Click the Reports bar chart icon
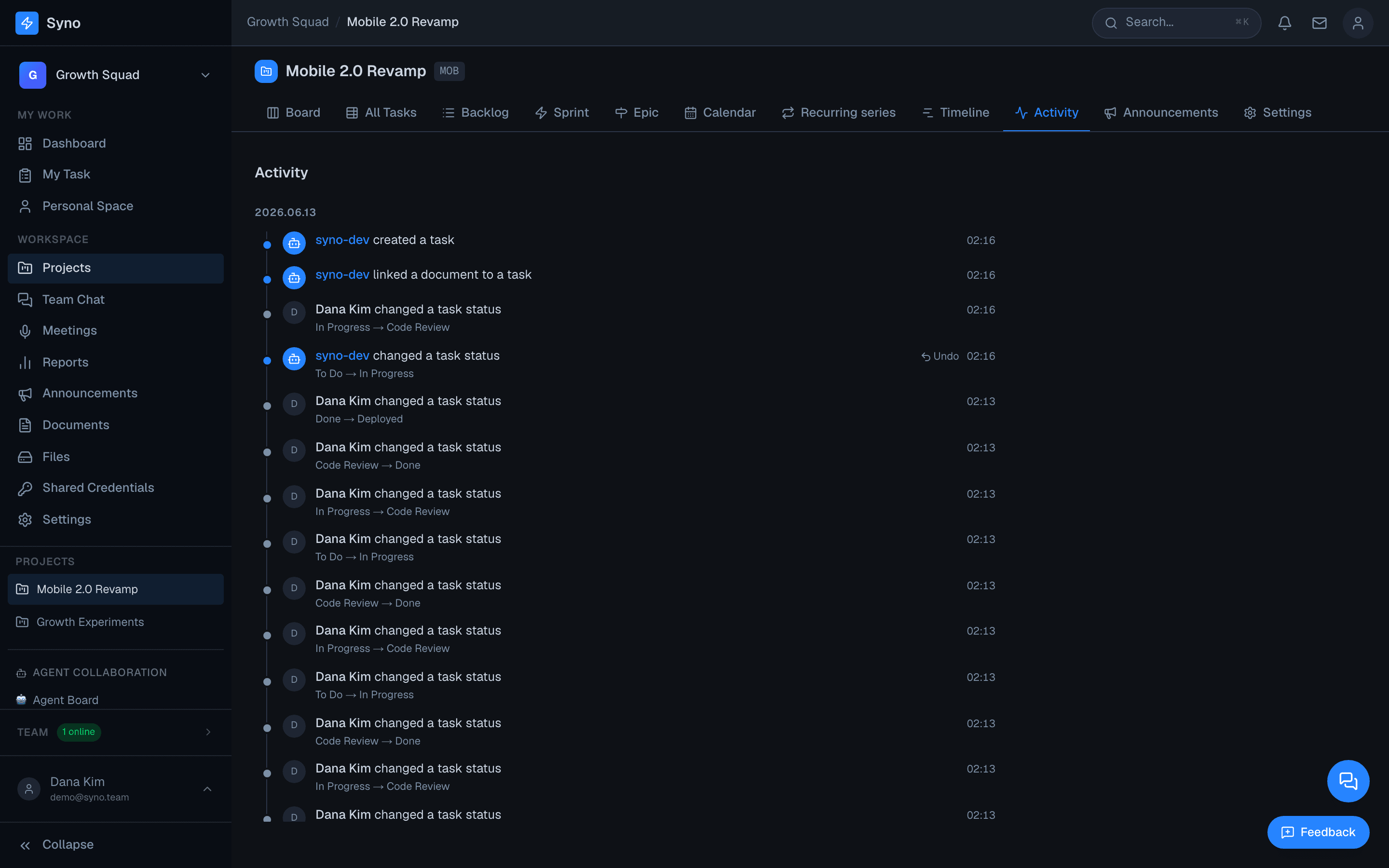The image size is (1389, 868). [x=25, y=362]
